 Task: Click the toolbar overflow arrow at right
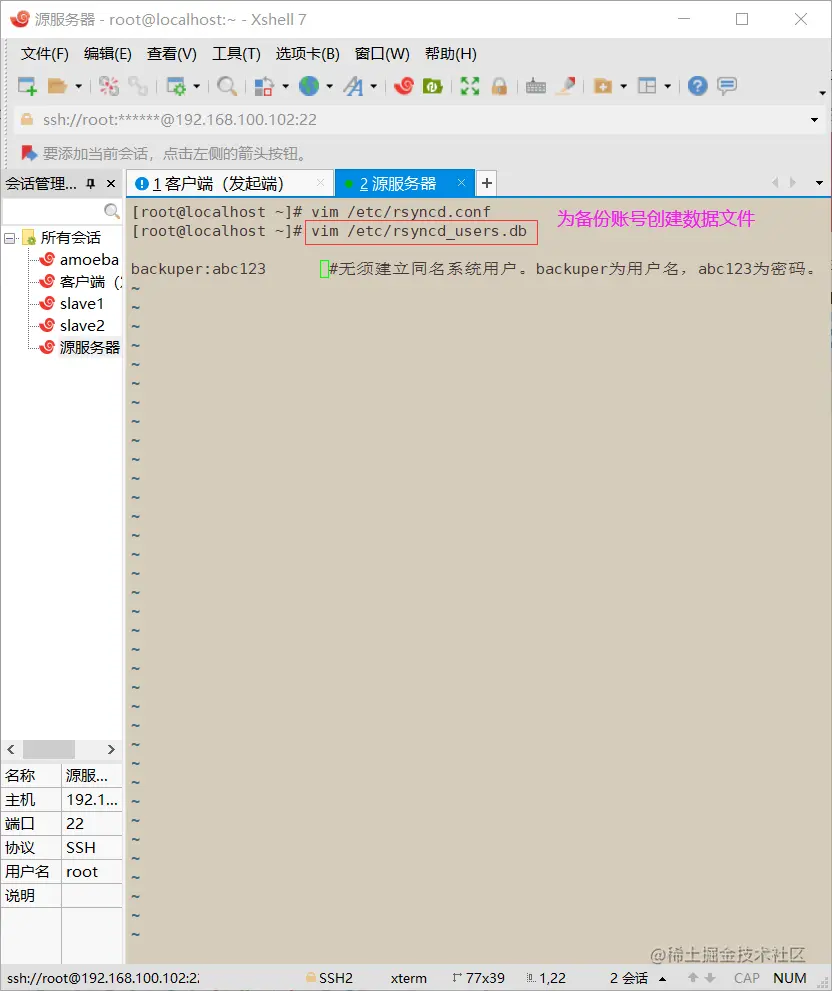[822, 93]
